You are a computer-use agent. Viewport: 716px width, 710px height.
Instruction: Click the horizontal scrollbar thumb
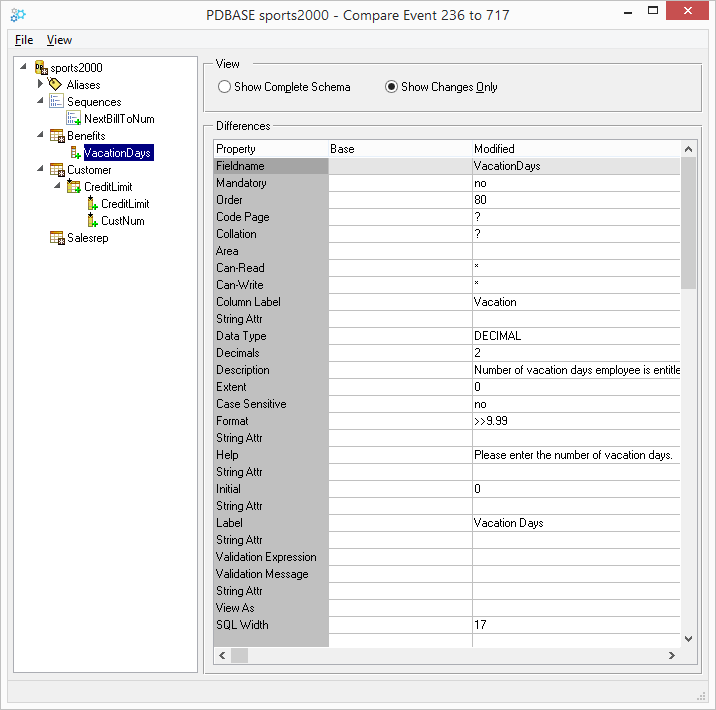pos(239,655)
